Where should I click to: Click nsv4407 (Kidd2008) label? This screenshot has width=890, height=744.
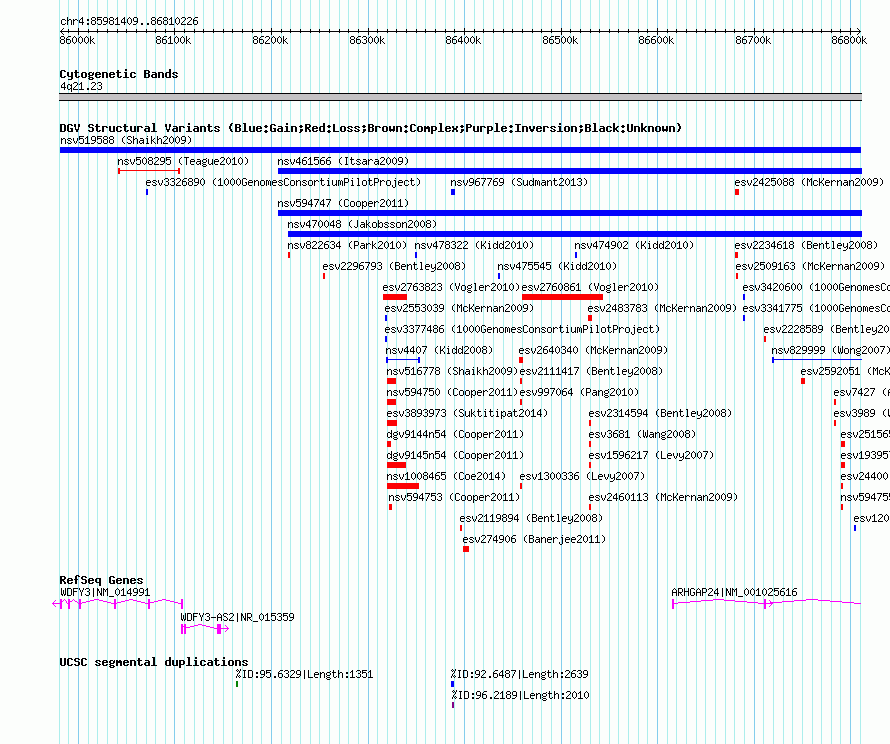[439, 350]
